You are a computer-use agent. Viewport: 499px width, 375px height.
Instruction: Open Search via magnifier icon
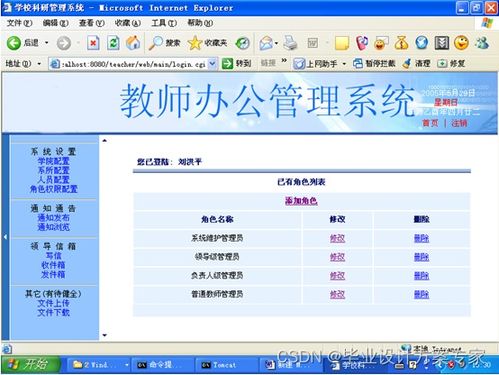point(164,43)
